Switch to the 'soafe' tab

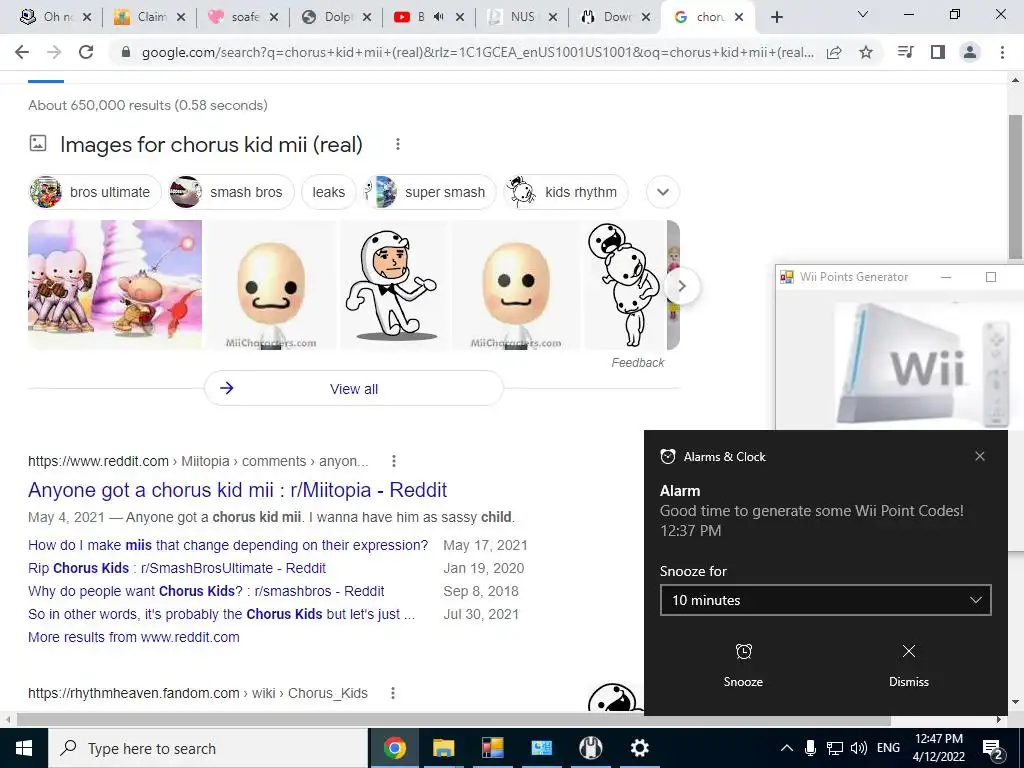[x=236, y=17]
